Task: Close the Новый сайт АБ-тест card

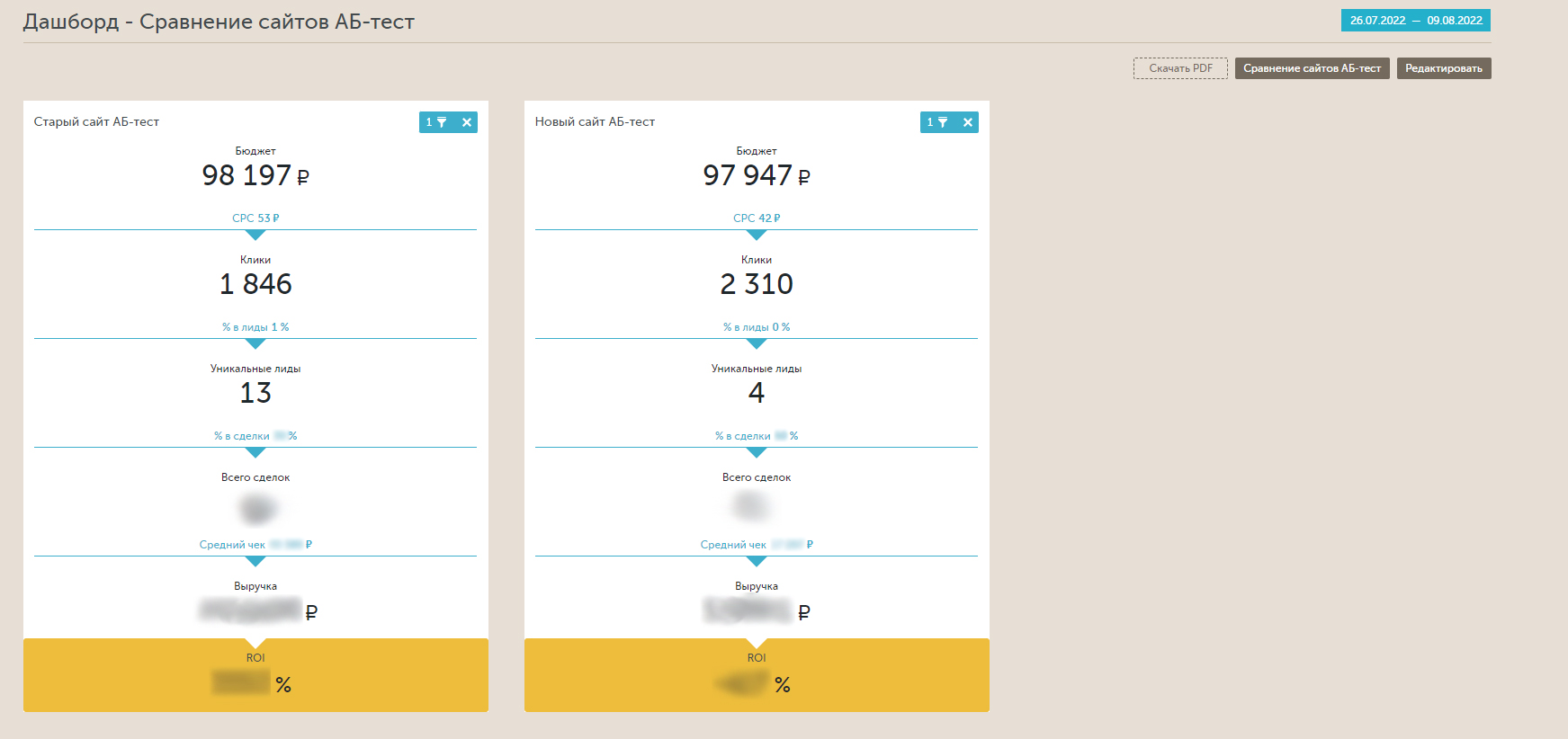Action: click(x=968, y=122)
